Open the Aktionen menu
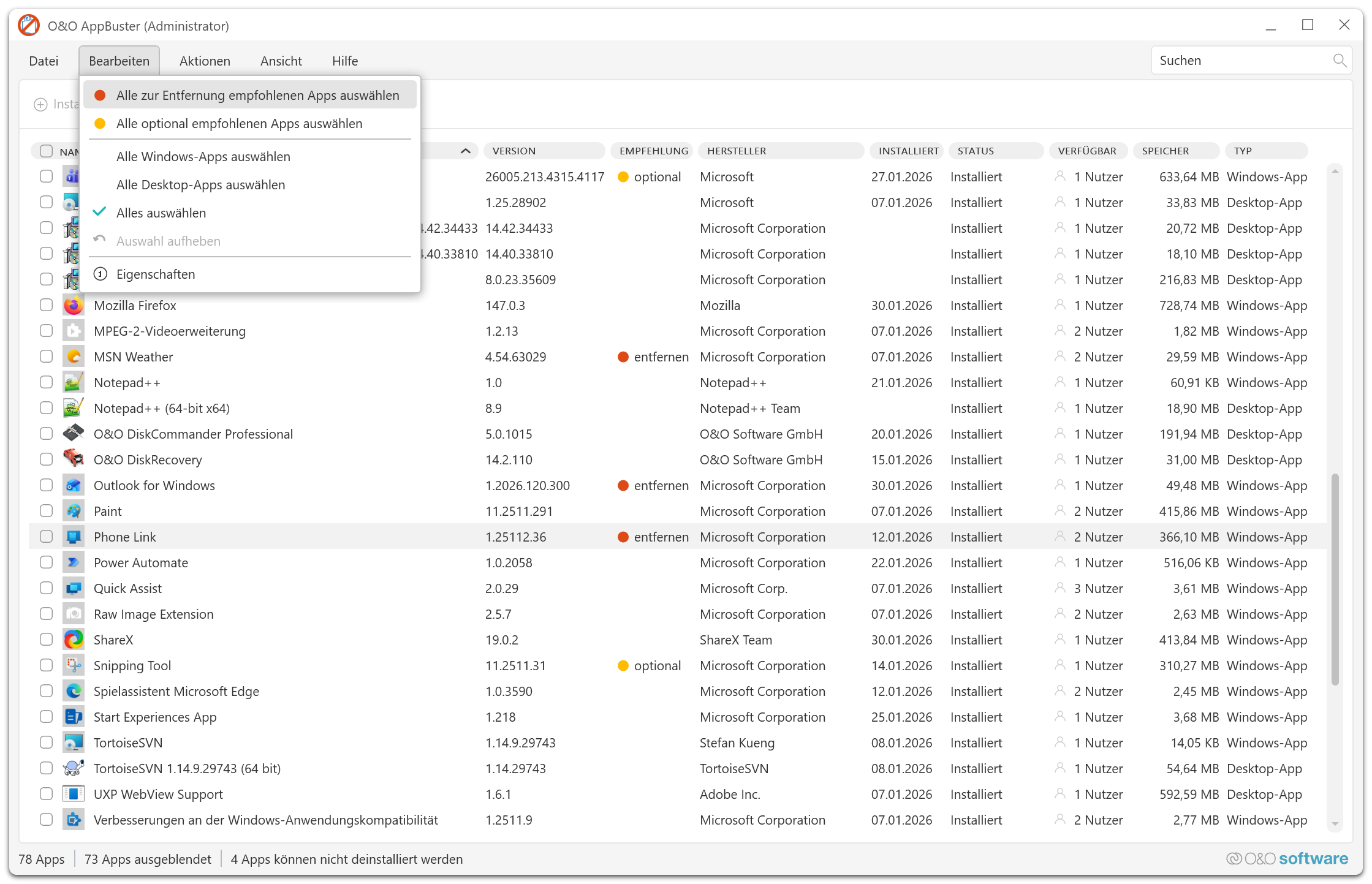 click(x=205, y=61)
